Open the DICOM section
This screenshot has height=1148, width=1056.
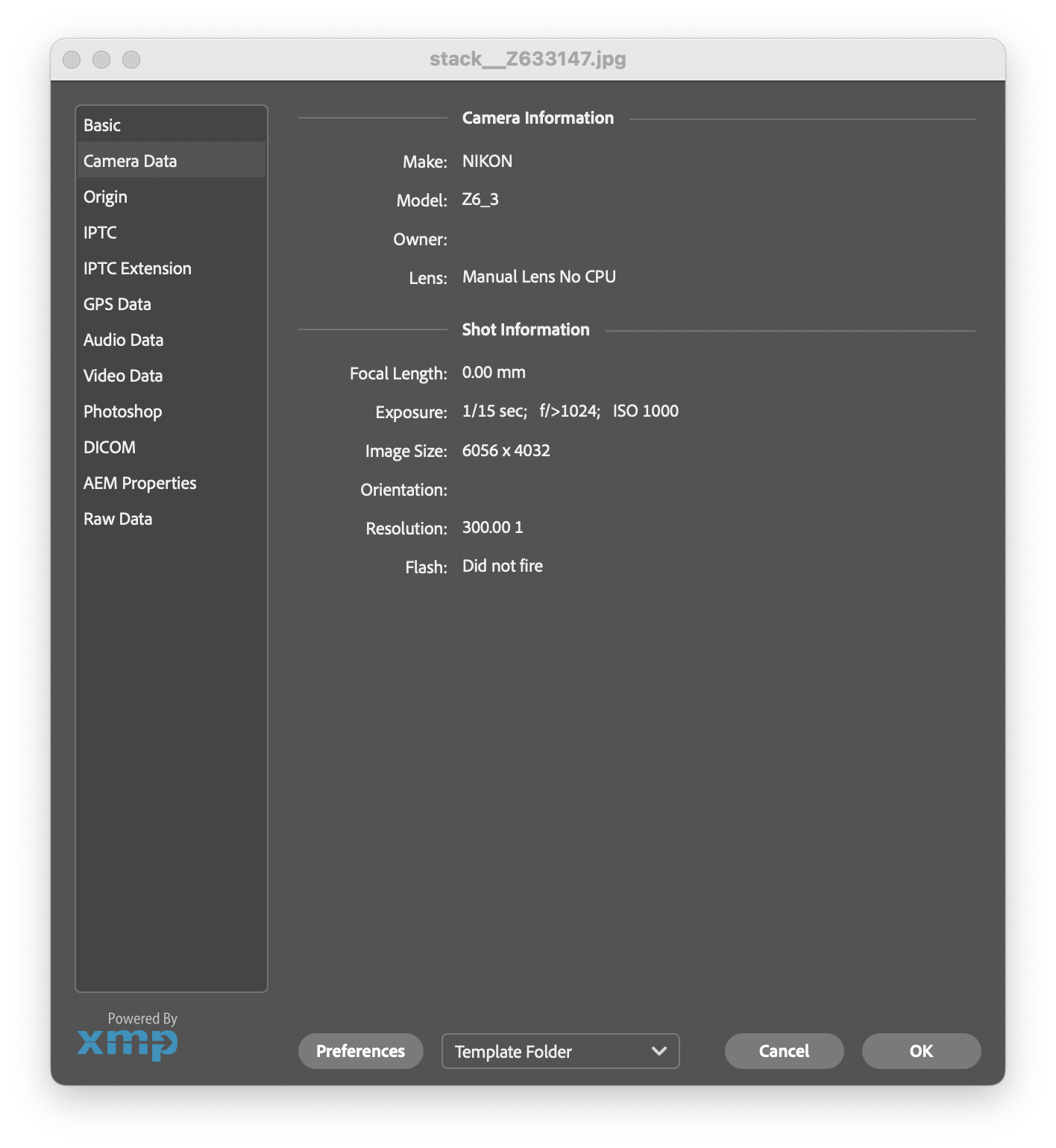[171, 447]
